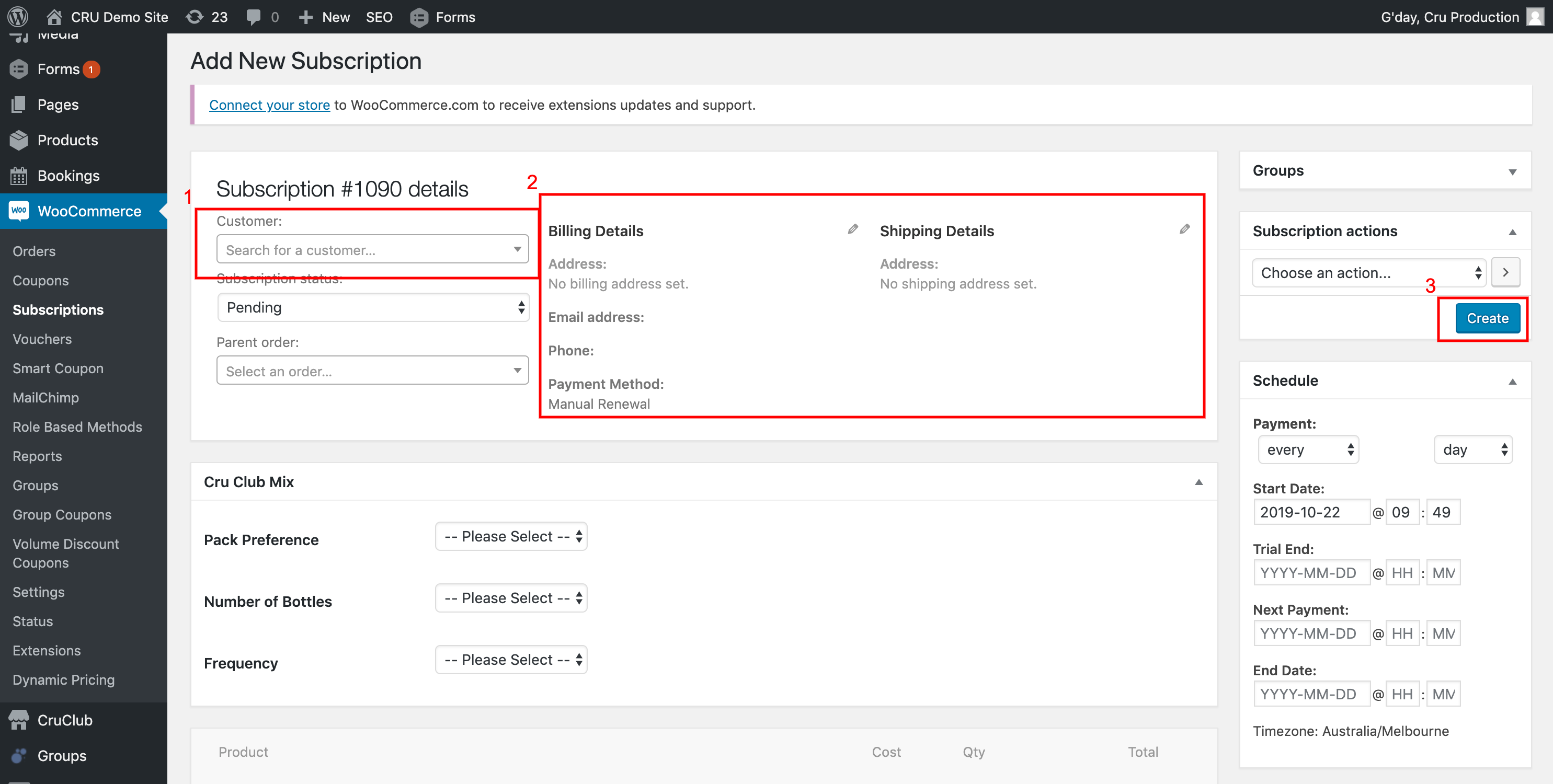Click the Trial End date field
This screenshot has height=784, width=1553.
(1311, 572)
